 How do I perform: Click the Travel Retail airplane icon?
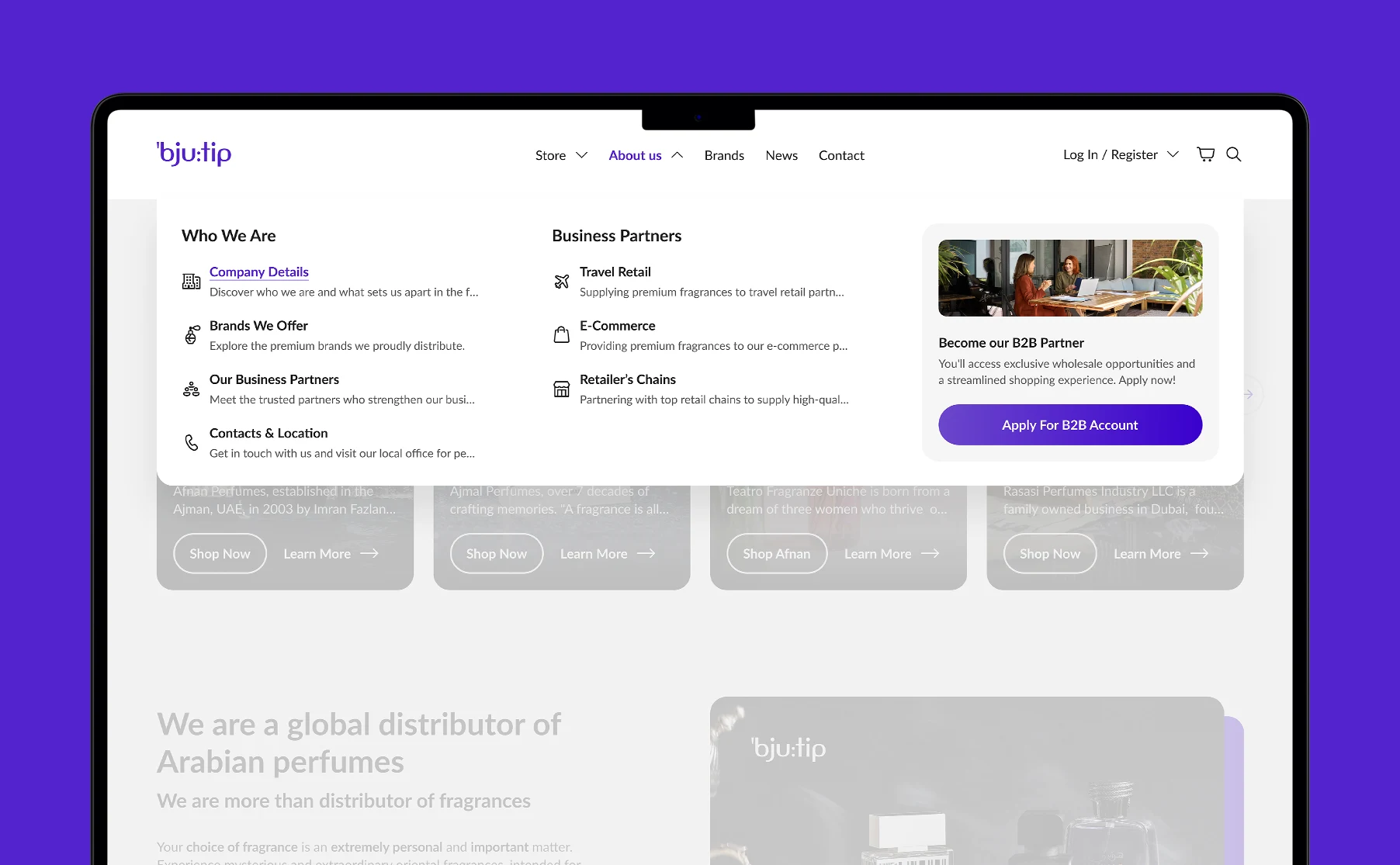[x=561, y=282]
